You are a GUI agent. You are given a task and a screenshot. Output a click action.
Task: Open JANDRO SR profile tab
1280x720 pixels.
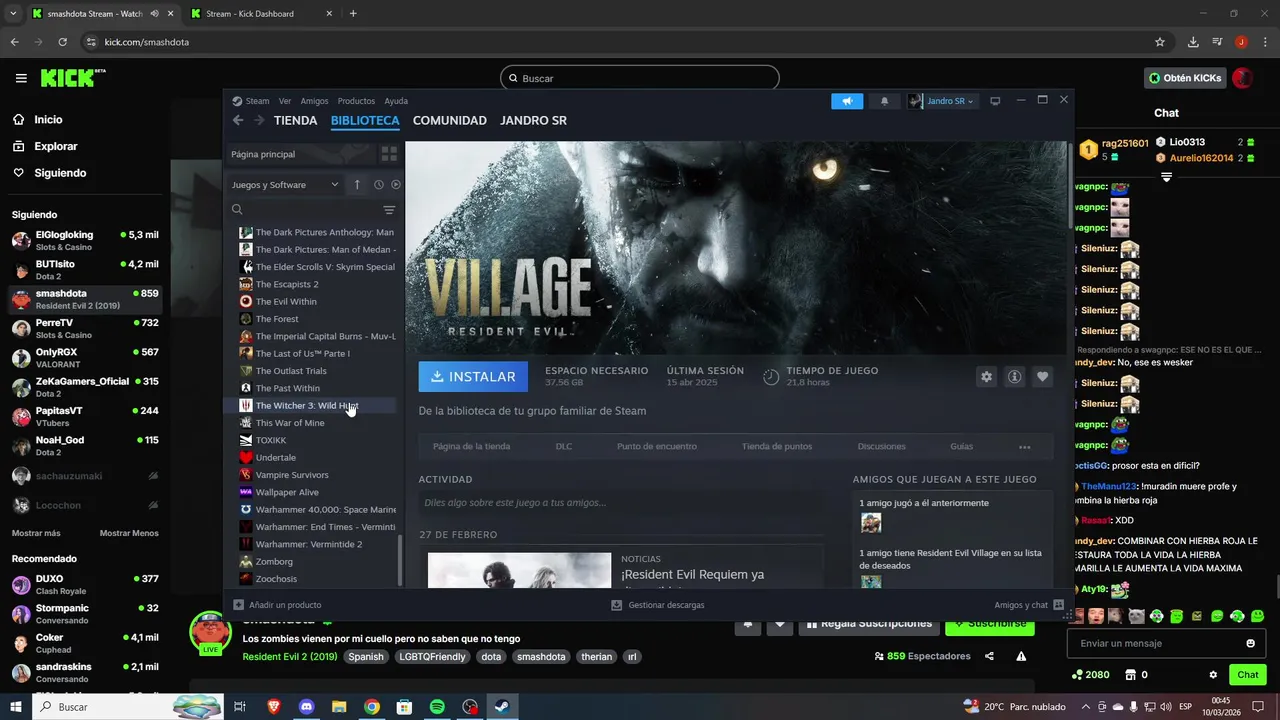coord(533,120)
